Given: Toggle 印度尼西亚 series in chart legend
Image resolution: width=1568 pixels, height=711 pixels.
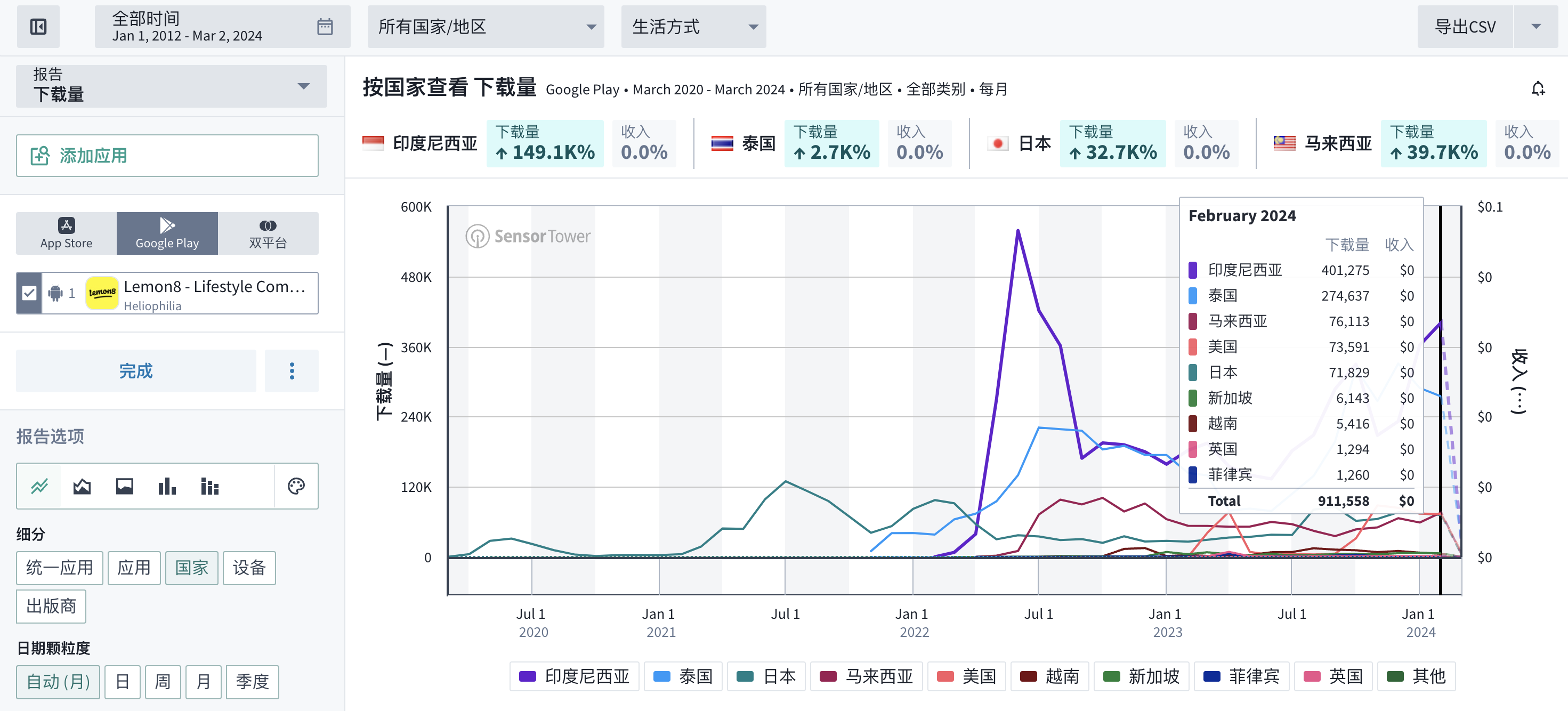Looking at the screenshot, I should tap(574, 676).
